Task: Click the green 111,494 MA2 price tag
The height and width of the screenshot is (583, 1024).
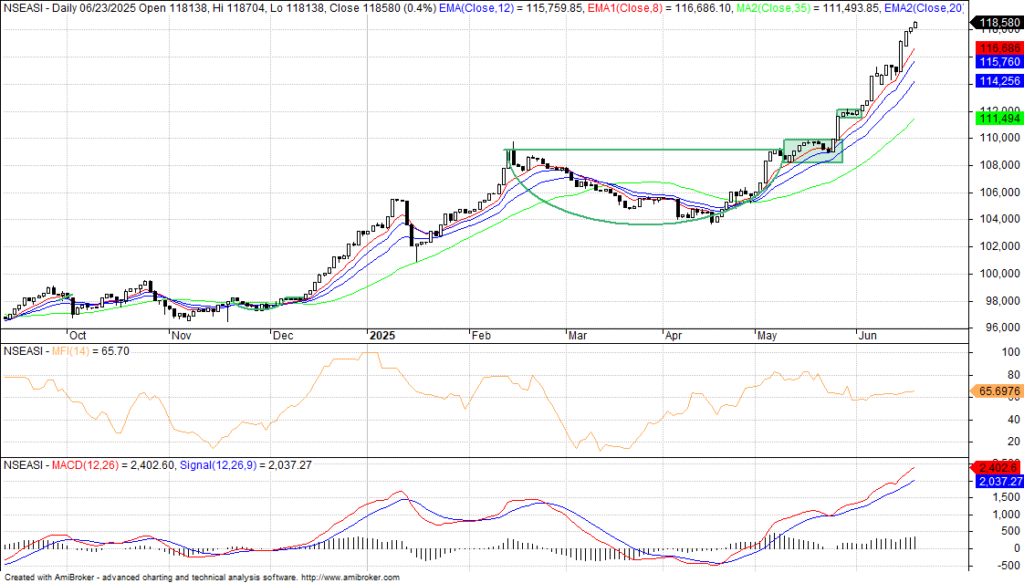Action: tap(997, 118)
